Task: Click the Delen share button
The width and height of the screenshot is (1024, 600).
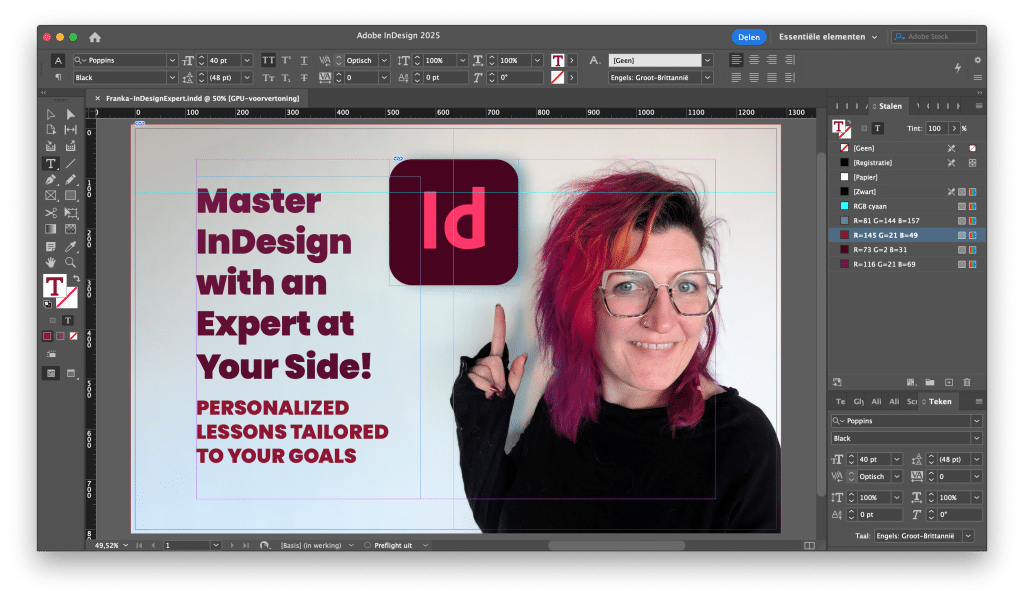Action: 748,37
